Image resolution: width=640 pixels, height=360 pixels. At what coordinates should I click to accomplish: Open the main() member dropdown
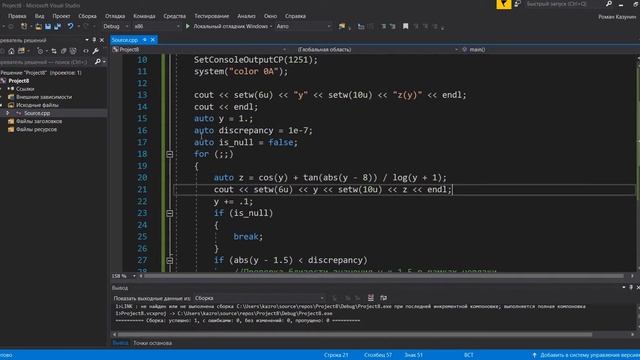point(549,49)
